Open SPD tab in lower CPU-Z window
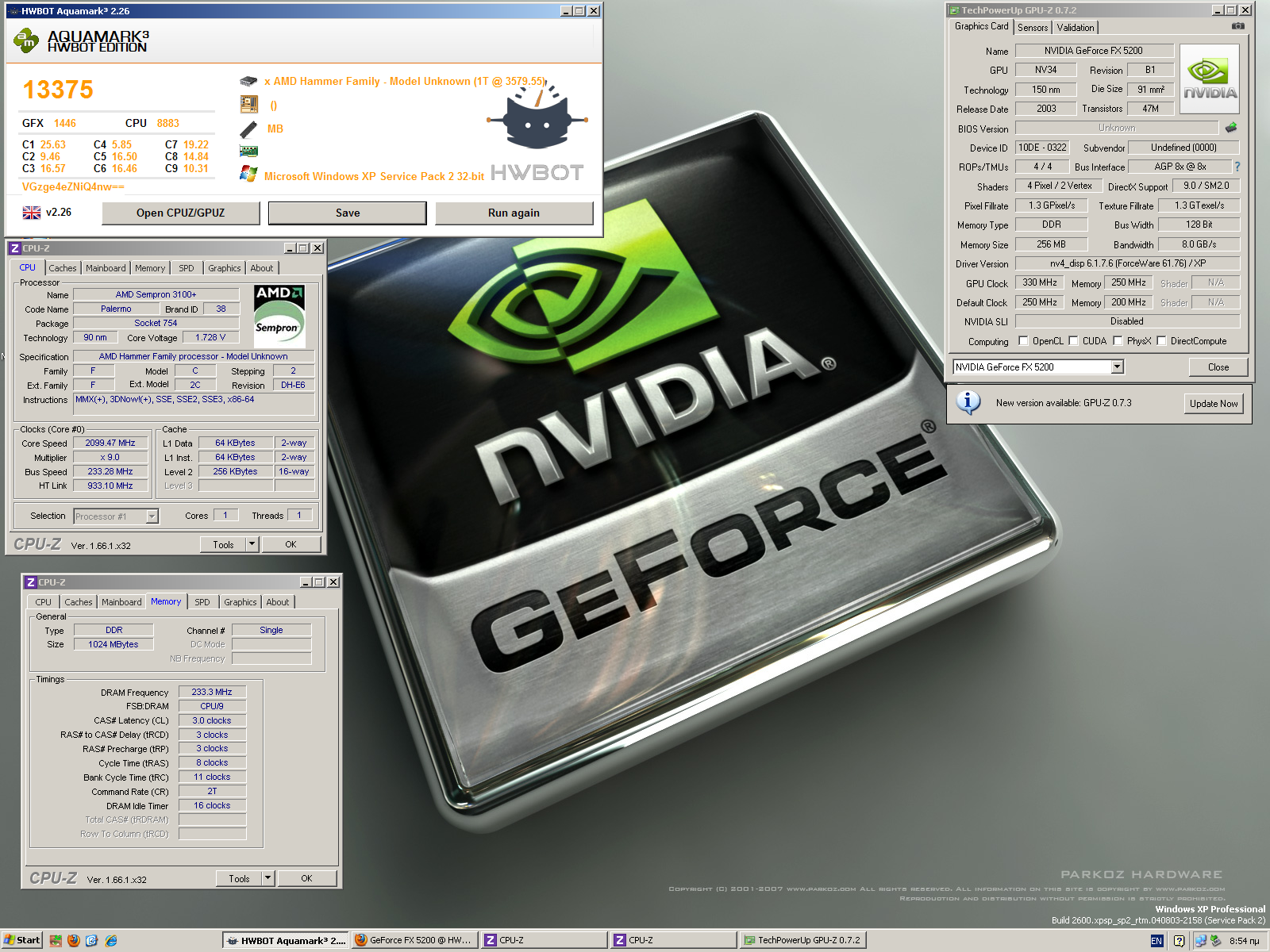Screen dimensions: 1270x952 click(202, 602)
